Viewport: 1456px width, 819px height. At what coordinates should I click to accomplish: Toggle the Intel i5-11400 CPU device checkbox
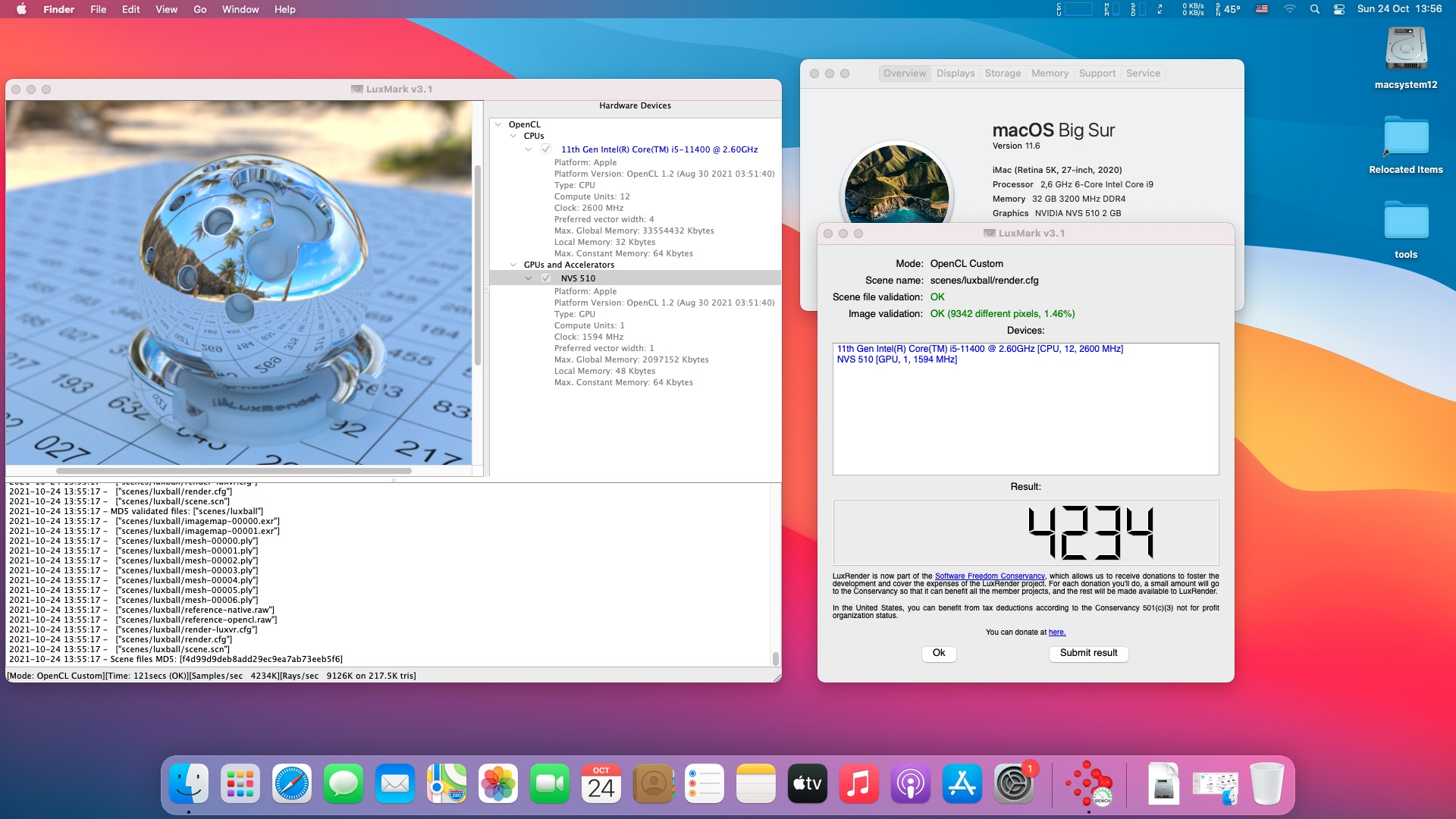click(x=546, y=149)
